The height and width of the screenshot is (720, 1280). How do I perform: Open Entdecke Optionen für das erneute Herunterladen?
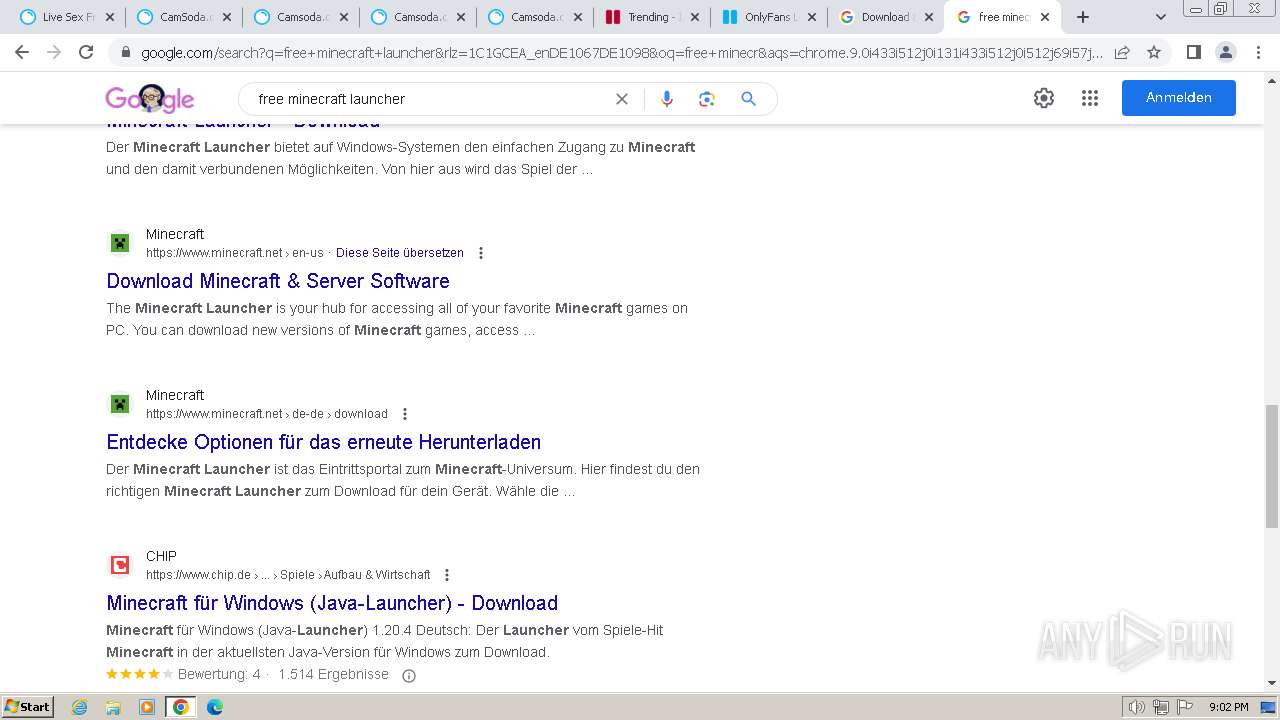point(324,442)
